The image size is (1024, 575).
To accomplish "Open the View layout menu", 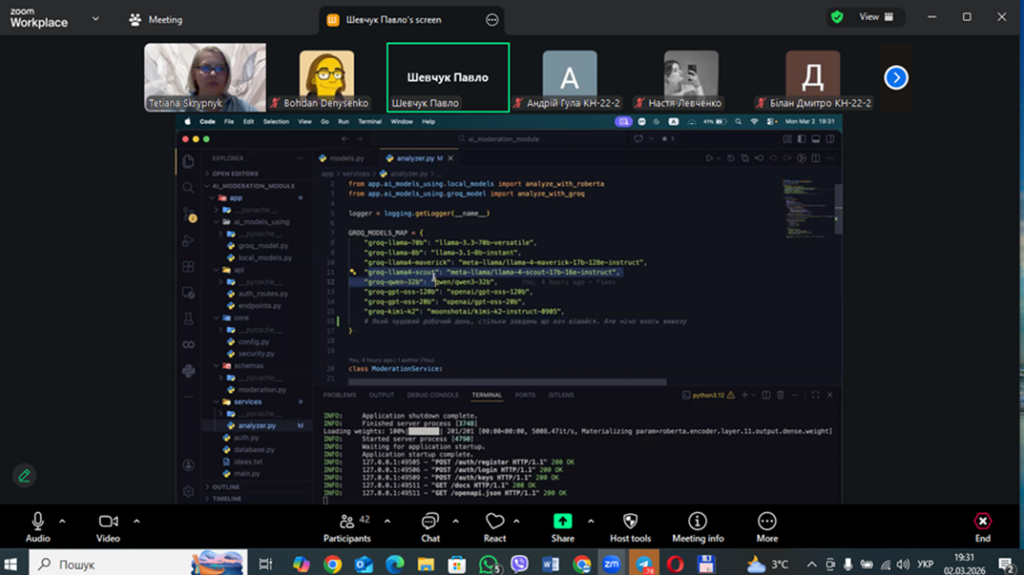I will coord(868,17).
